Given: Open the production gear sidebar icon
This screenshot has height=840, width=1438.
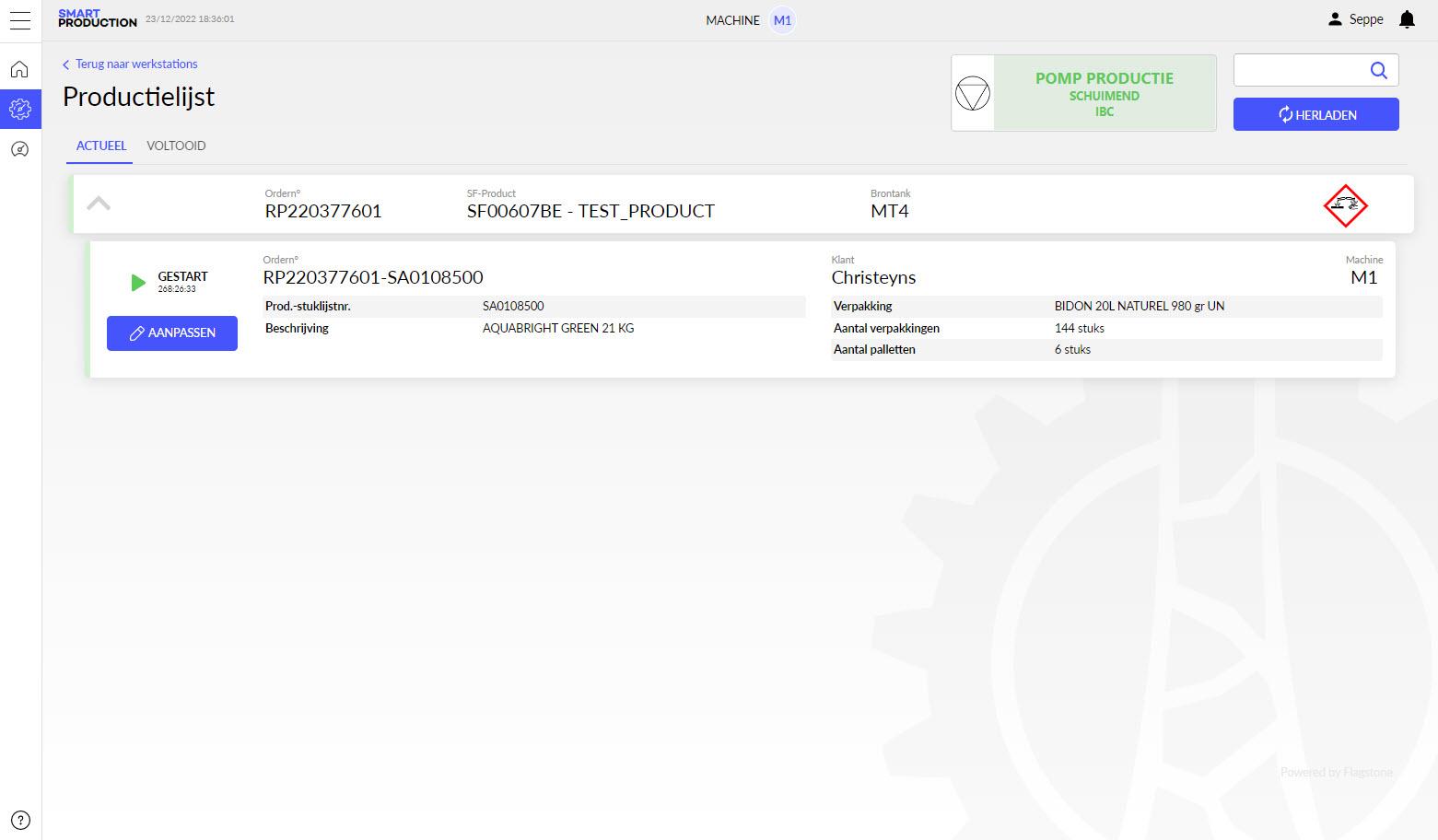Looking at the screenshot, I should coord(20,110).
